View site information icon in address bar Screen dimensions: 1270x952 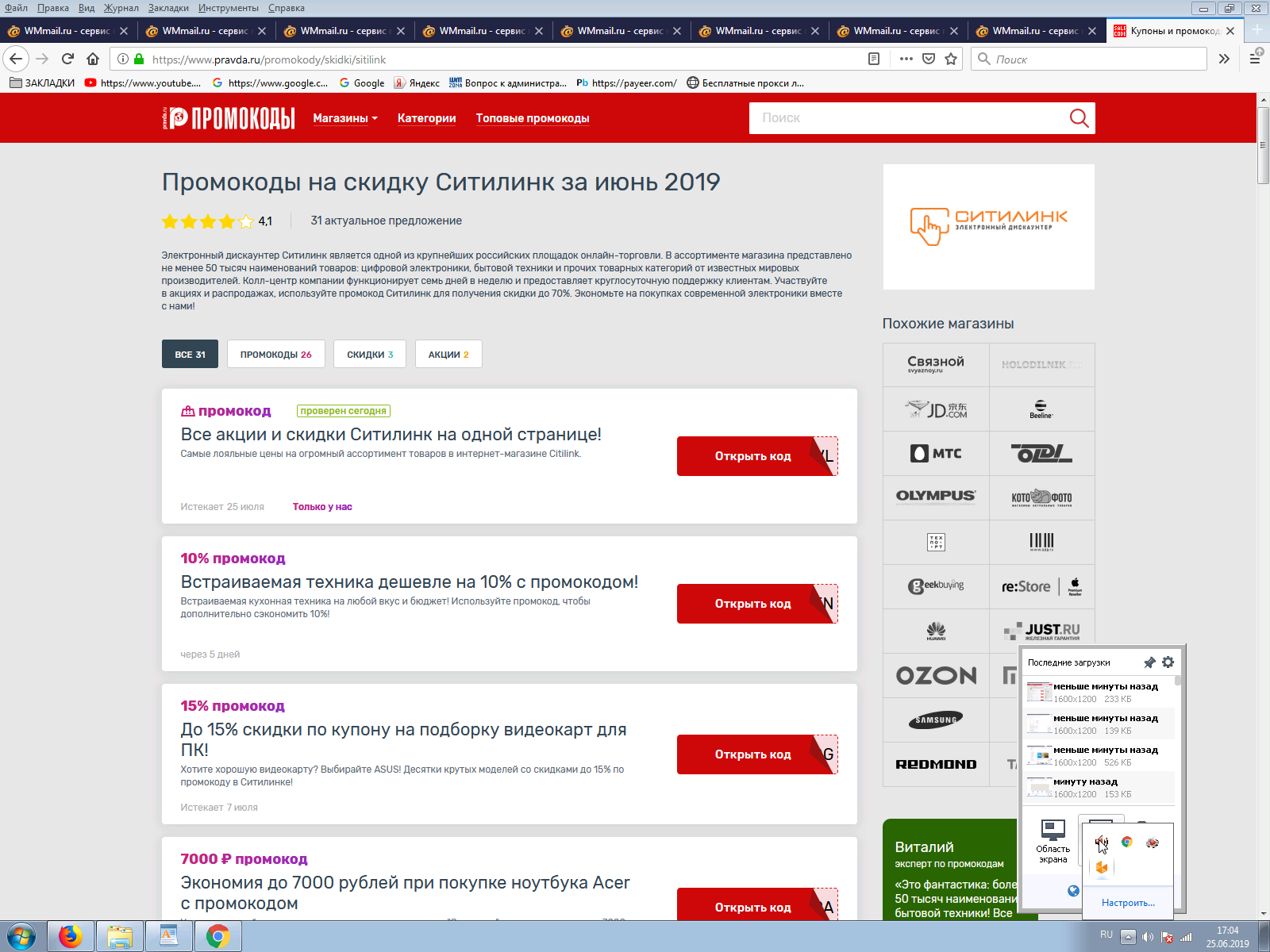tap(123, 59)
